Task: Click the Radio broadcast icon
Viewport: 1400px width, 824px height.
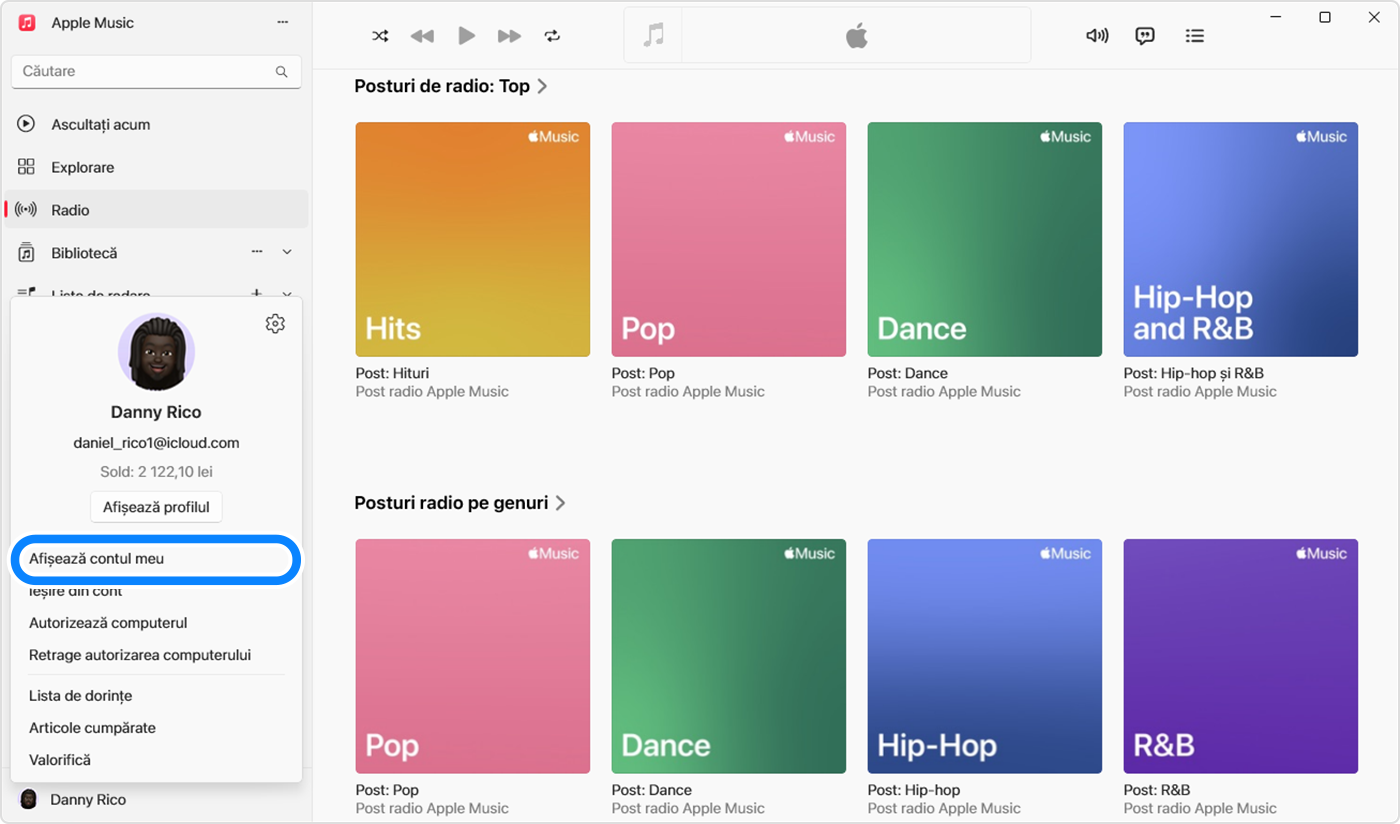Action: click(x=27, y=210)
